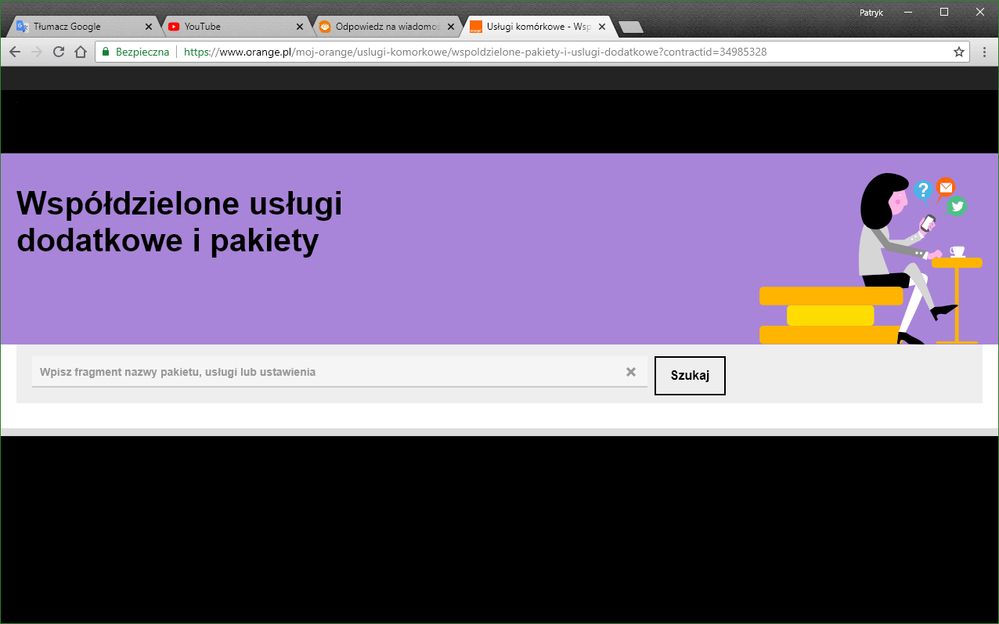Image resolution: width=999 pixels, height=624 pixels.
Task: Click the browser Back arrow
Action: (x=15, y=52)
